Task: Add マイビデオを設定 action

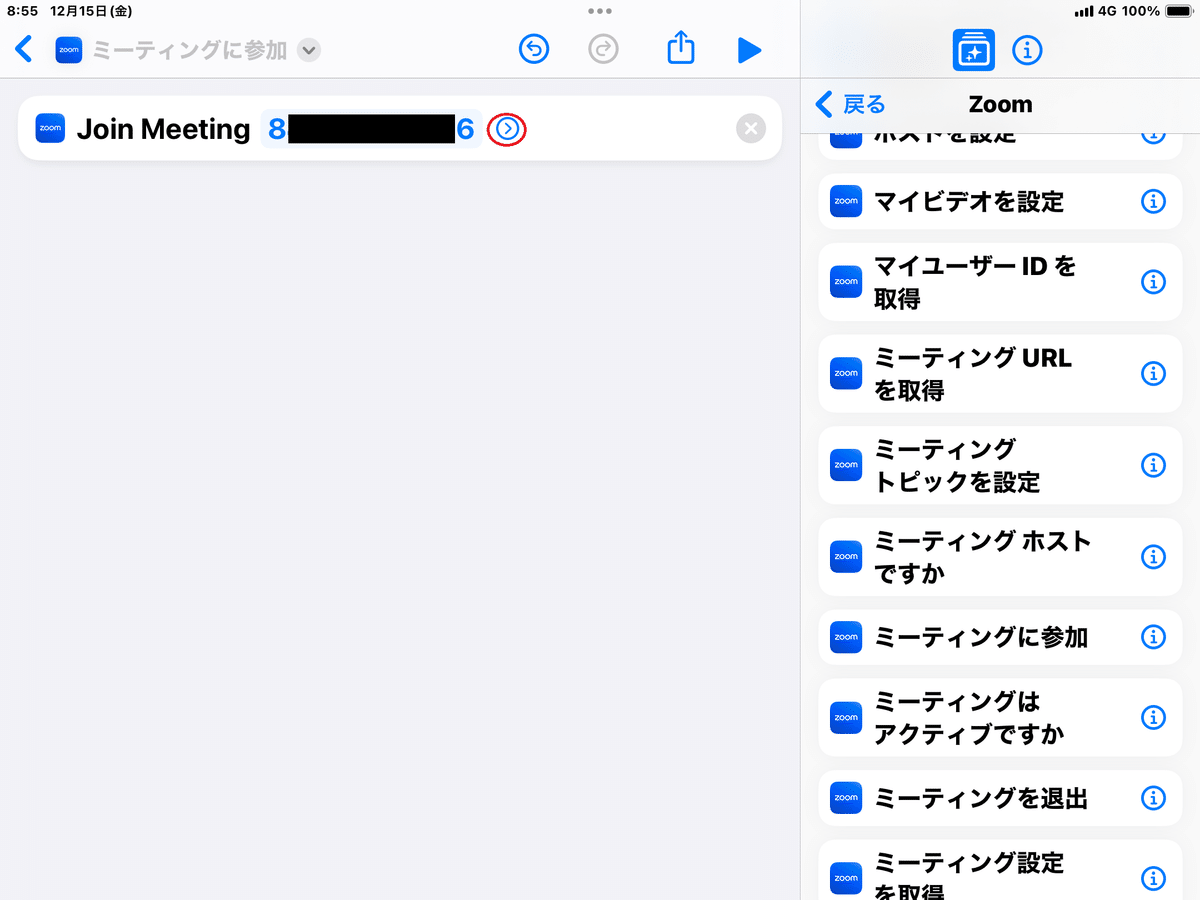Action: tap(1000, 201)
